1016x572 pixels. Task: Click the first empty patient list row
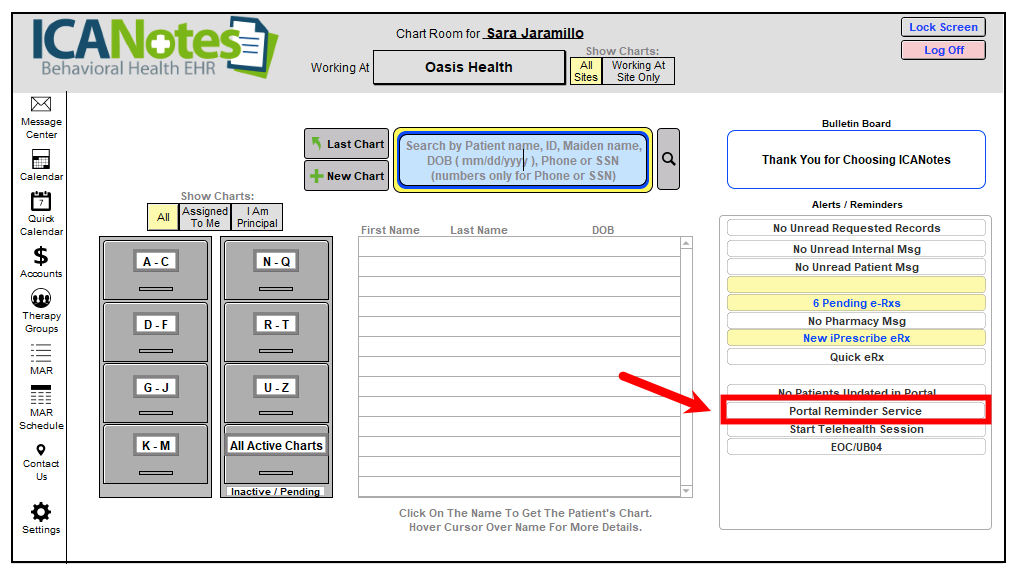(x=519, y=247)
